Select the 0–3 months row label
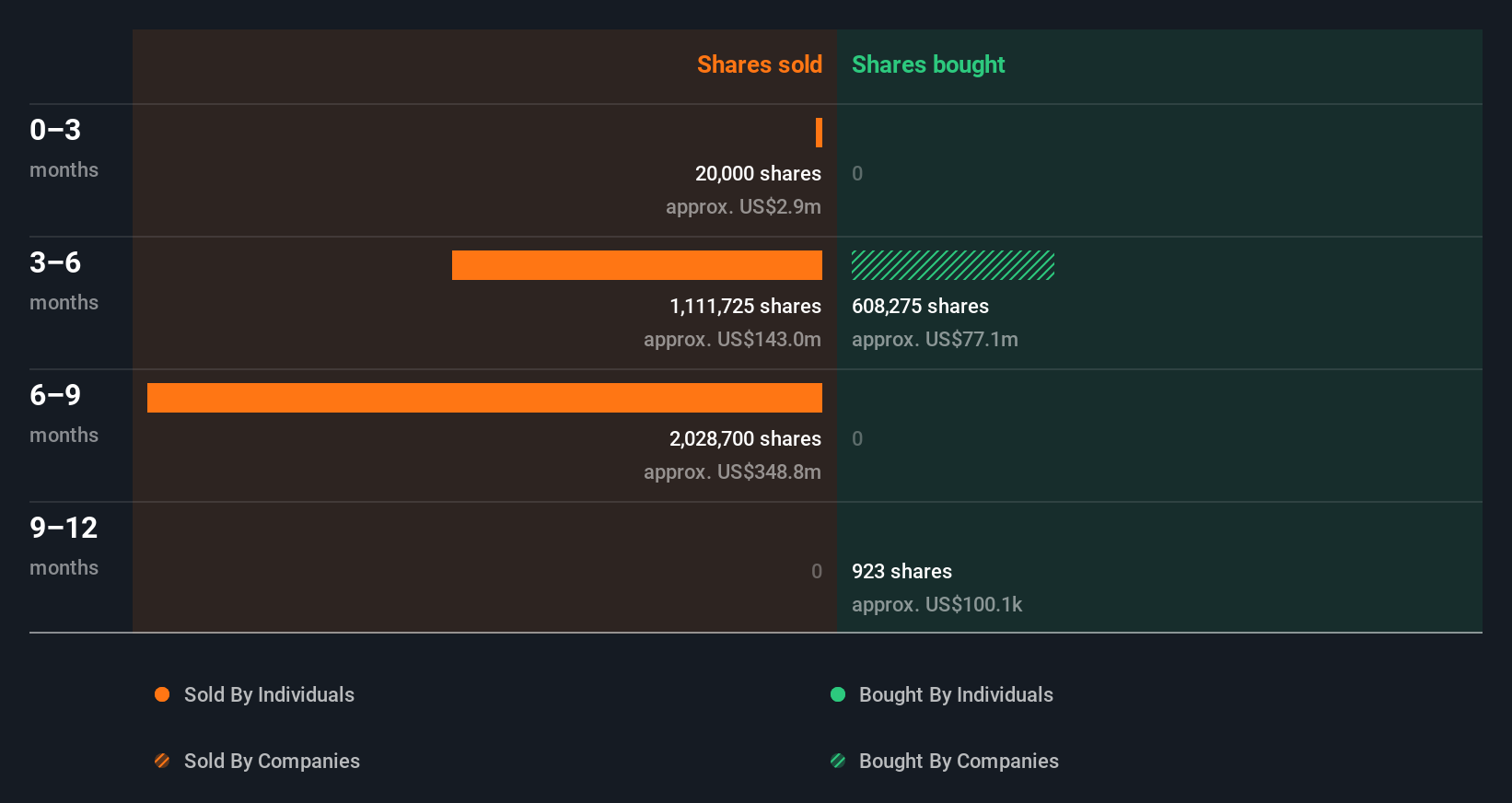The image size is (1512, 803). pyautogui.click(x=63, y=147)
